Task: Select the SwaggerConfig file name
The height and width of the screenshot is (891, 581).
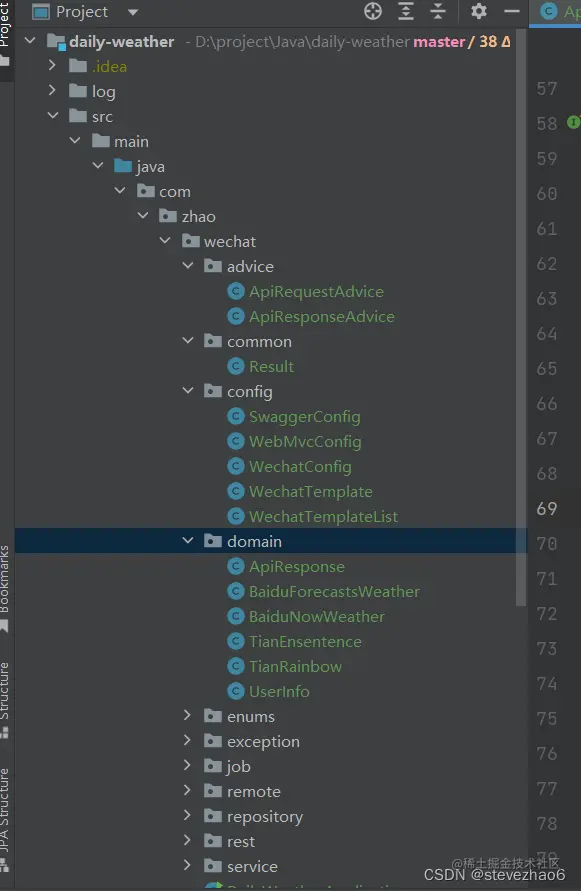Action: [305, 417]
